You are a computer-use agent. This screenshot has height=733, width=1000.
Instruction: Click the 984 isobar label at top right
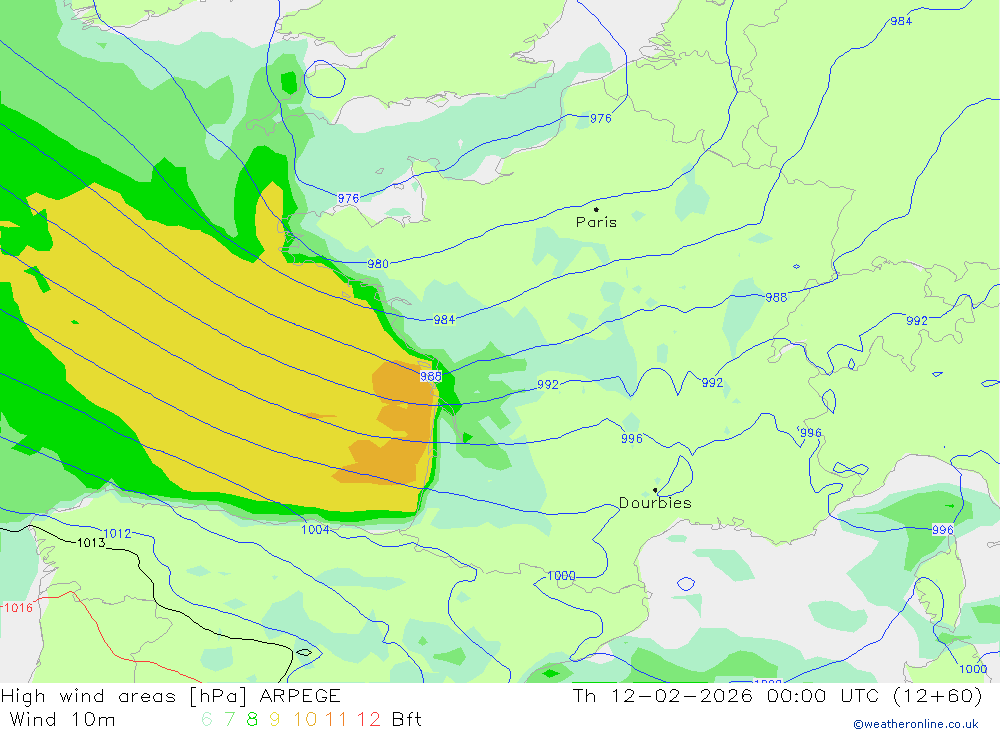901,22
